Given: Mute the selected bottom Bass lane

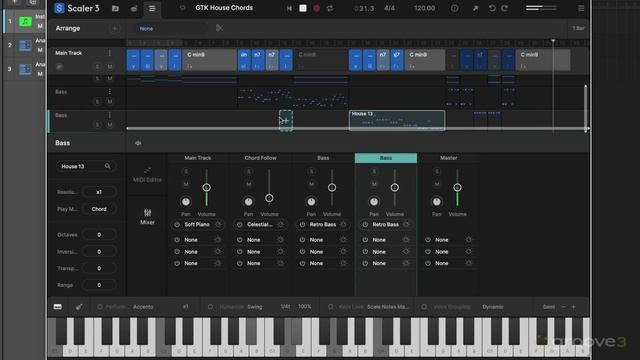Looking at the screenshot, I should pyautogui.click(x=110, y=125).
